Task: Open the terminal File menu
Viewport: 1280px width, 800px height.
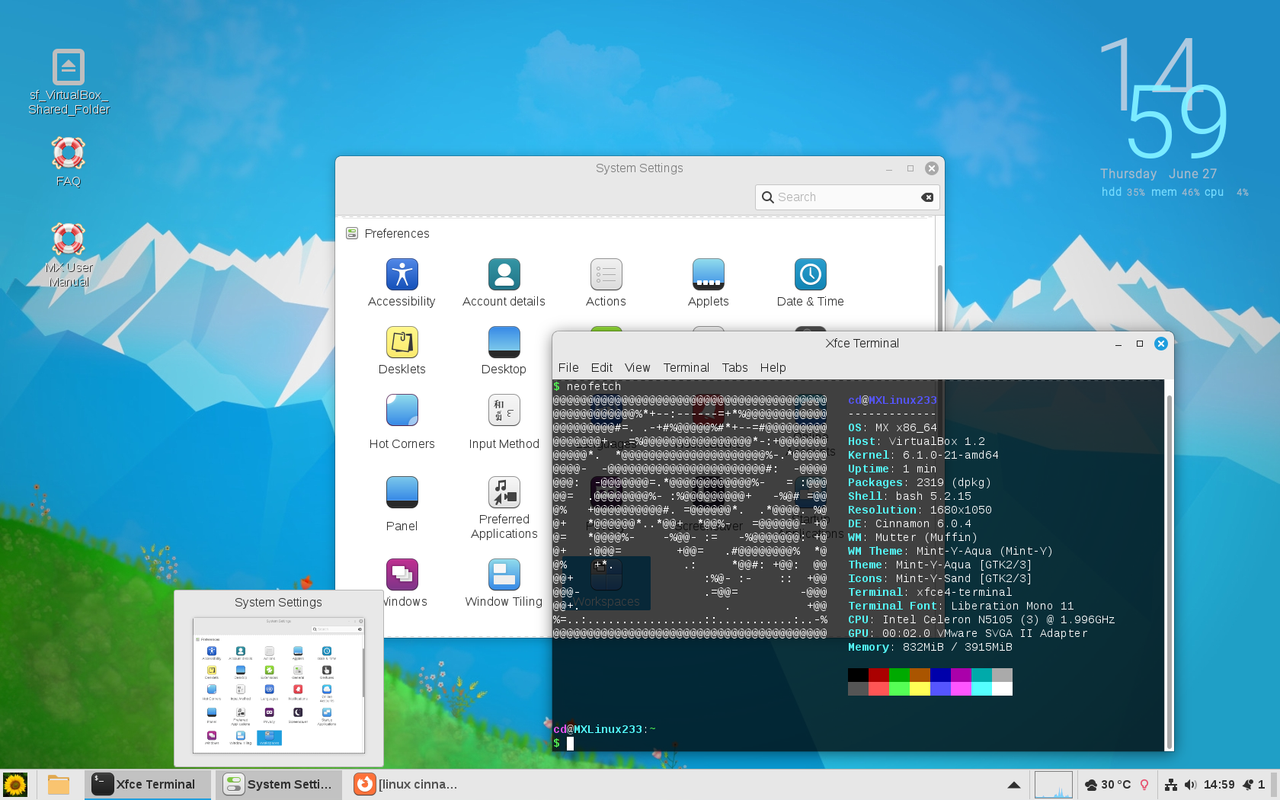Action: click(568, 367)
